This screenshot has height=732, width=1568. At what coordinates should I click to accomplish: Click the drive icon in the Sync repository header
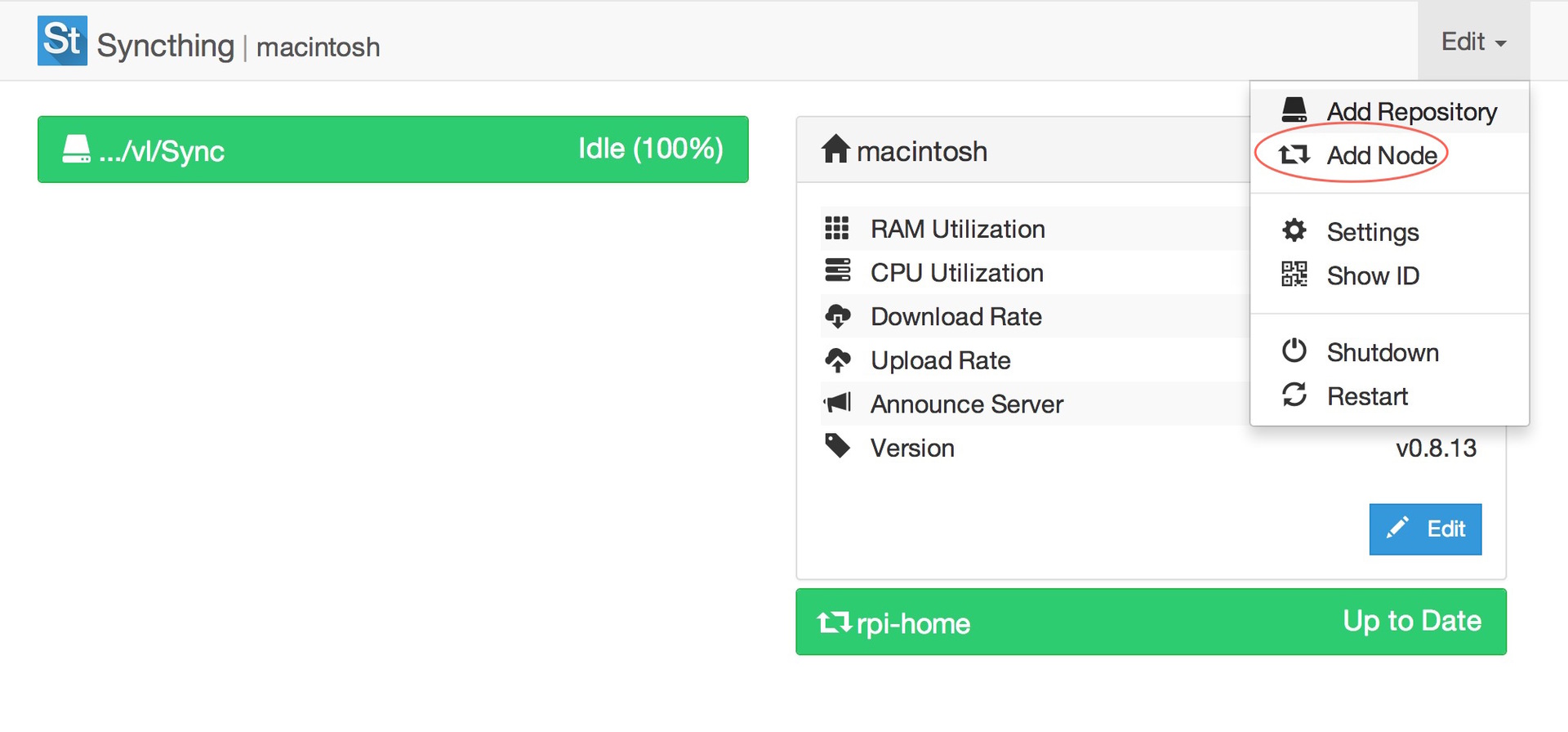point(77,149)
